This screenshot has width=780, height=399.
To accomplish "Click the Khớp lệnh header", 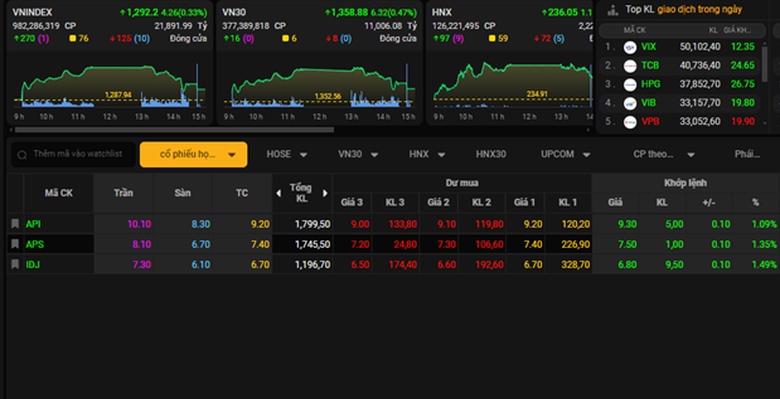I will click(685, 183).
